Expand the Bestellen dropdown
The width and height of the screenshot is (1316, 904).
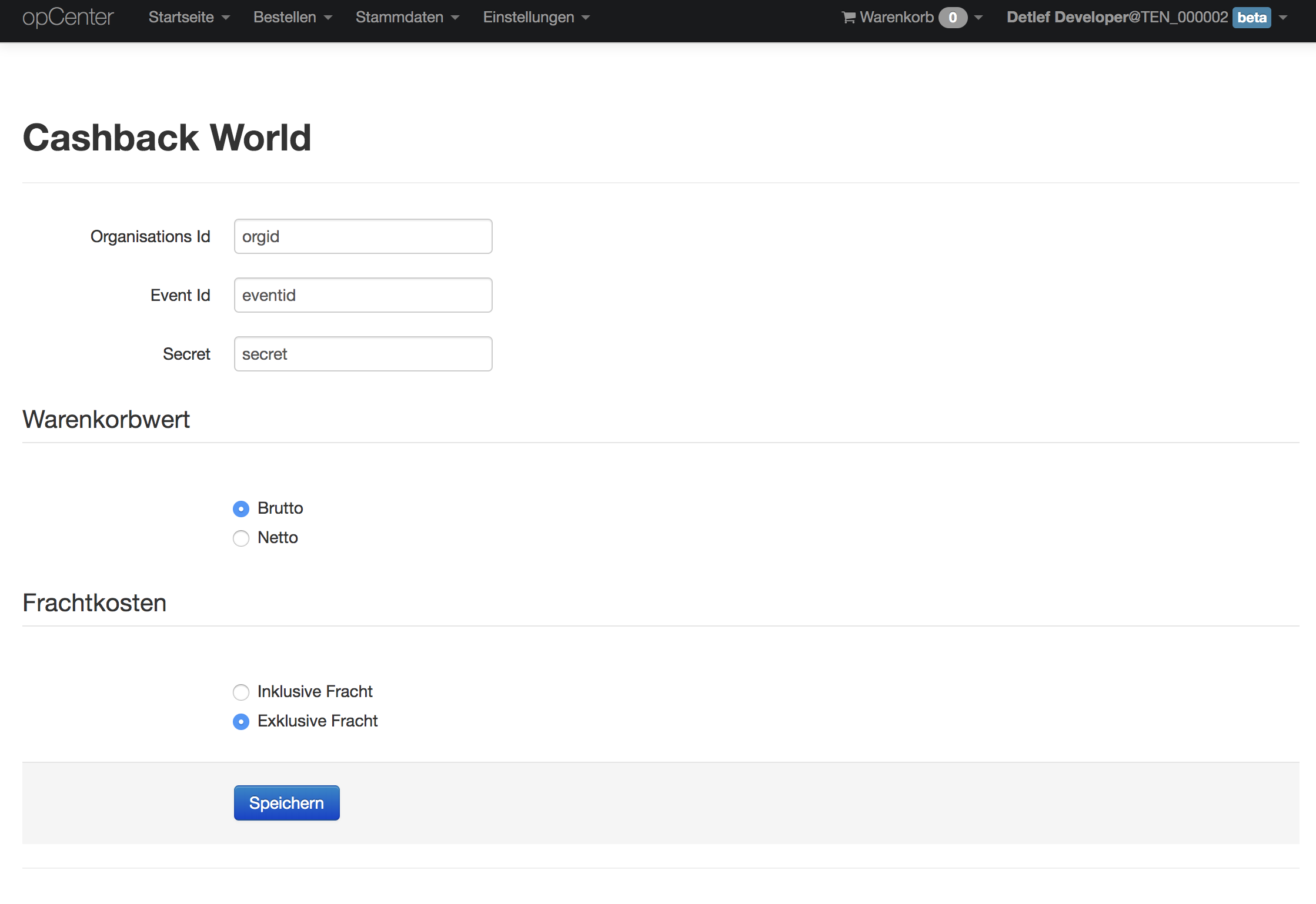coord(286,17)
